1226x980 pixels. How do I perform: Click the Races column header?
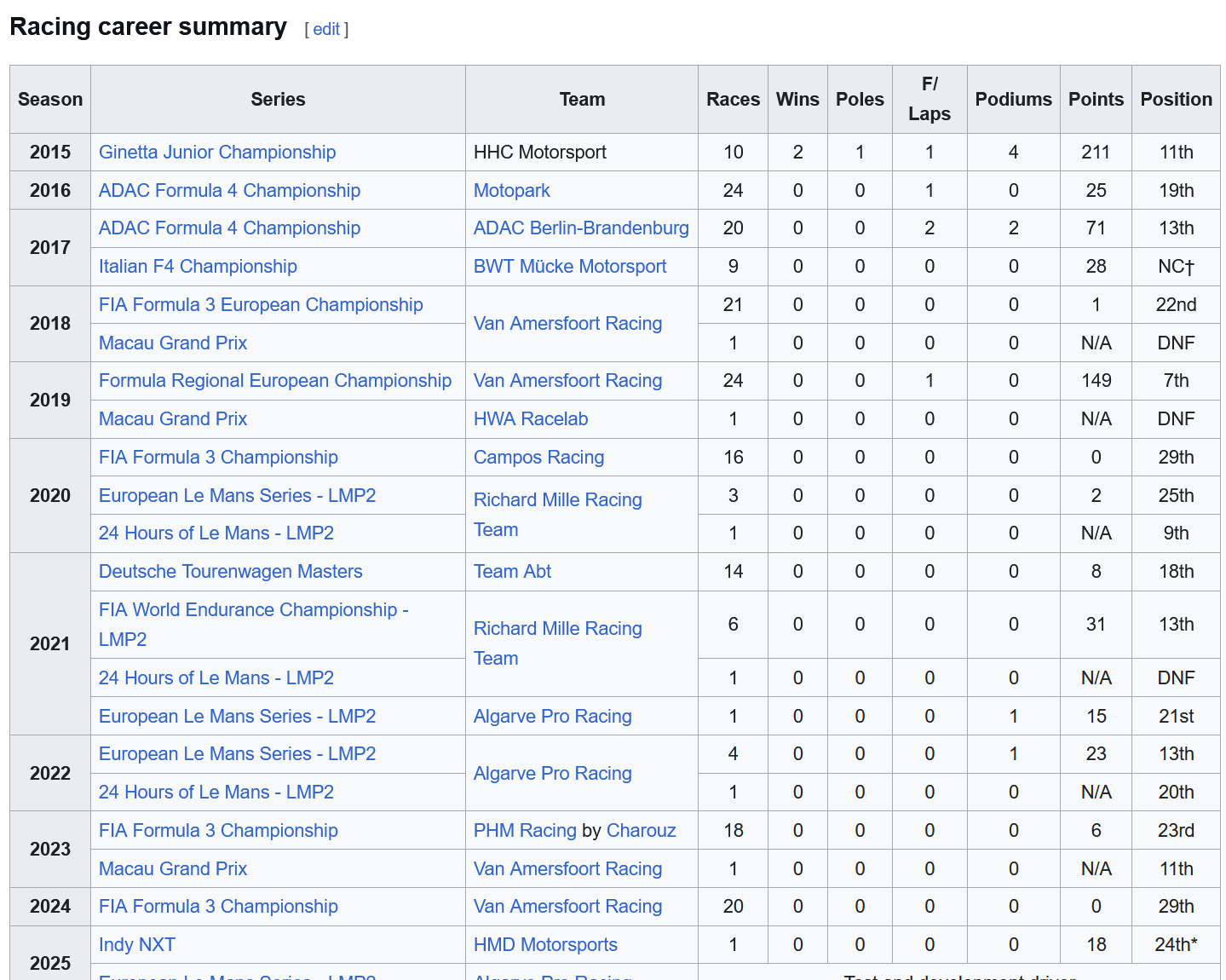pyautogui.click(x=733, y=99)
